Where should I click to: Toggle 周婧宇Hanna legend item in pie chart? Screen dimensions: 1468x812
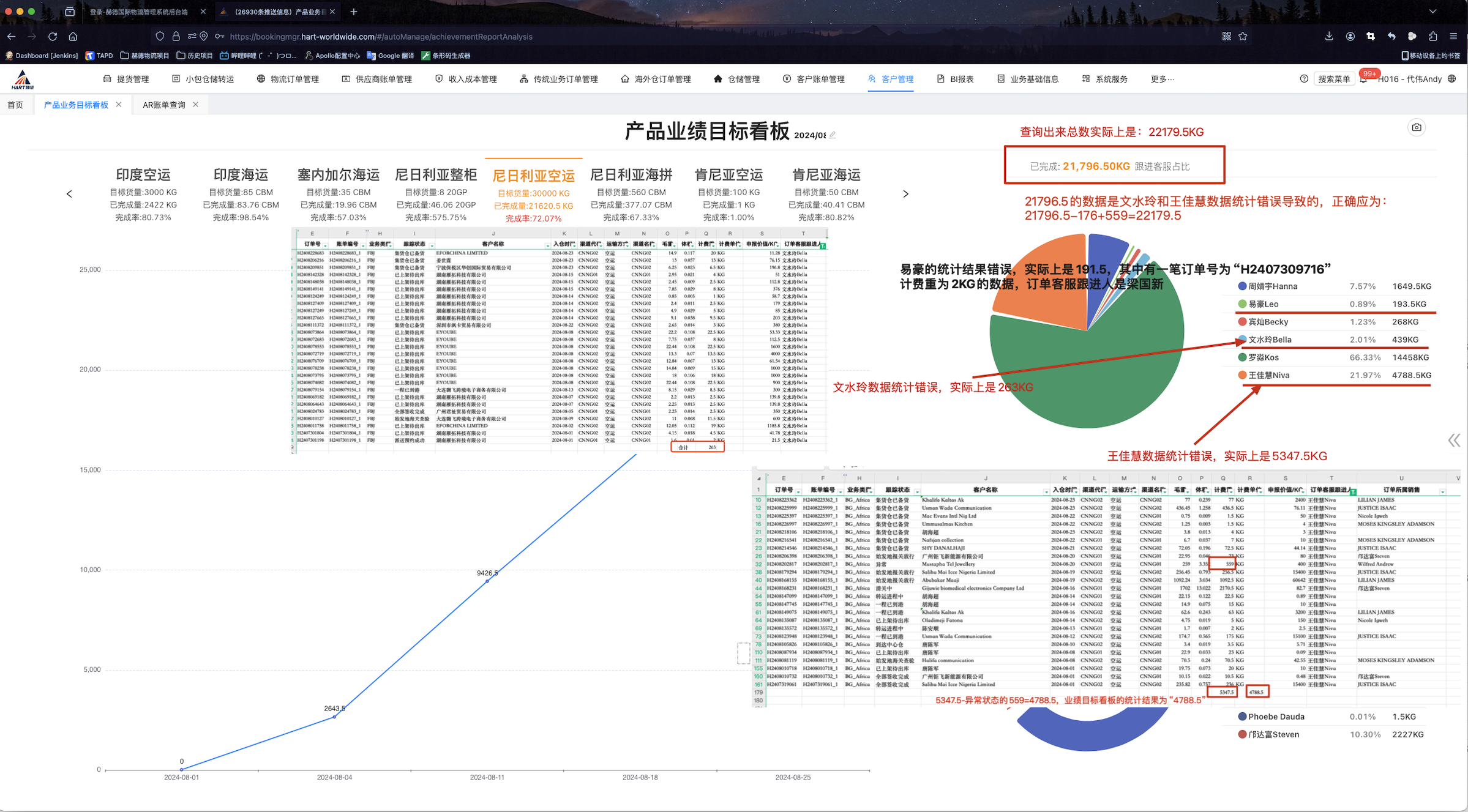(x=1272, y=286)
